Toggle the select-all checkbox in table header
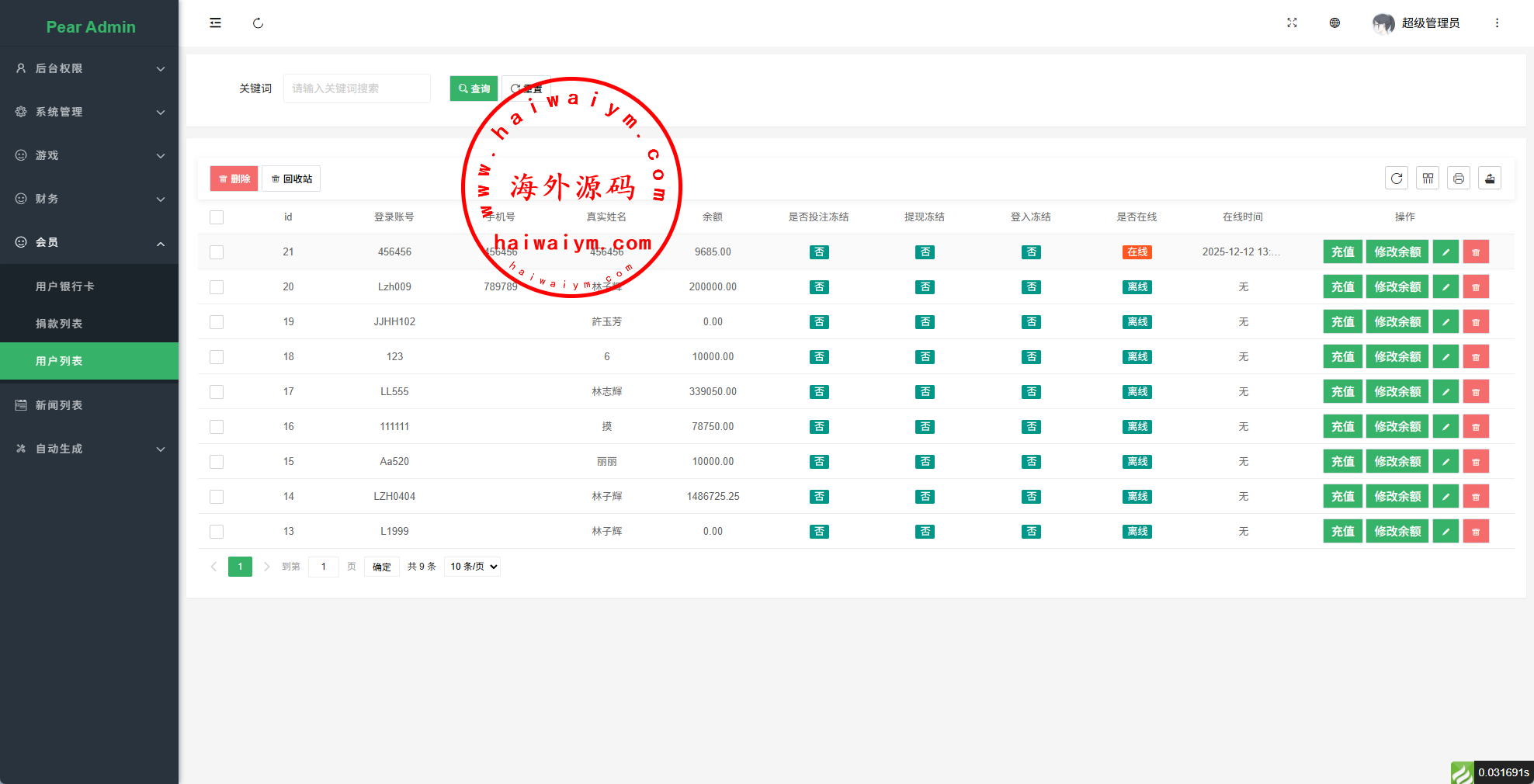This screenshot has height=784, width=1534. tap(217, 217)
